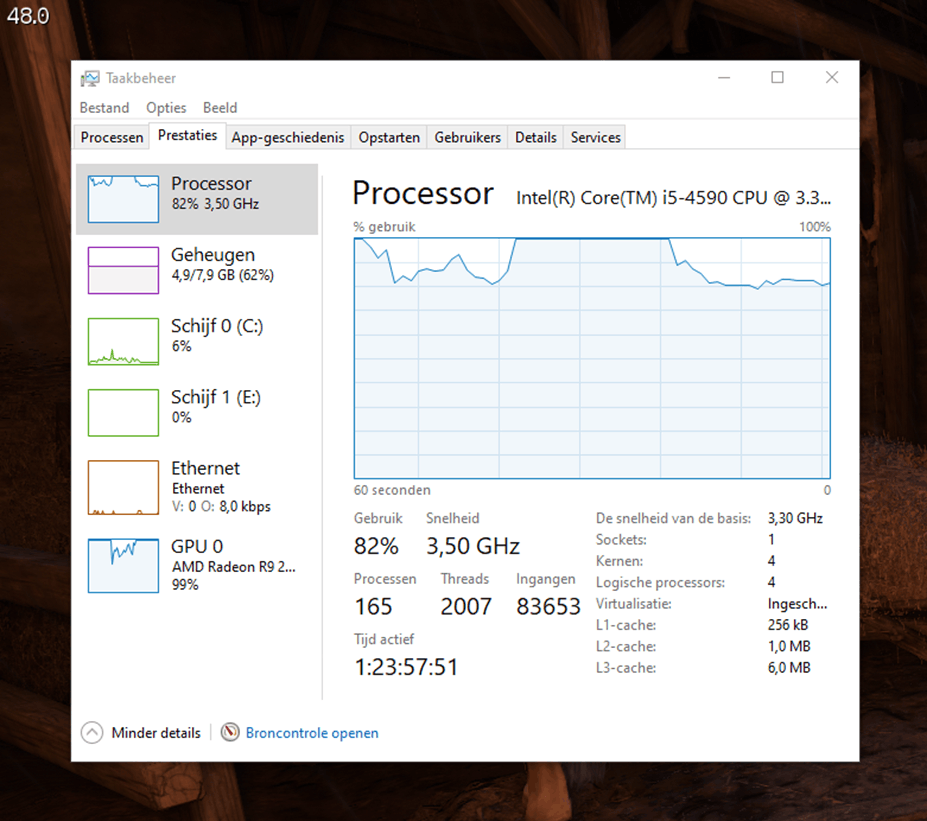Switch to the Processen tab

pos(112,138)
